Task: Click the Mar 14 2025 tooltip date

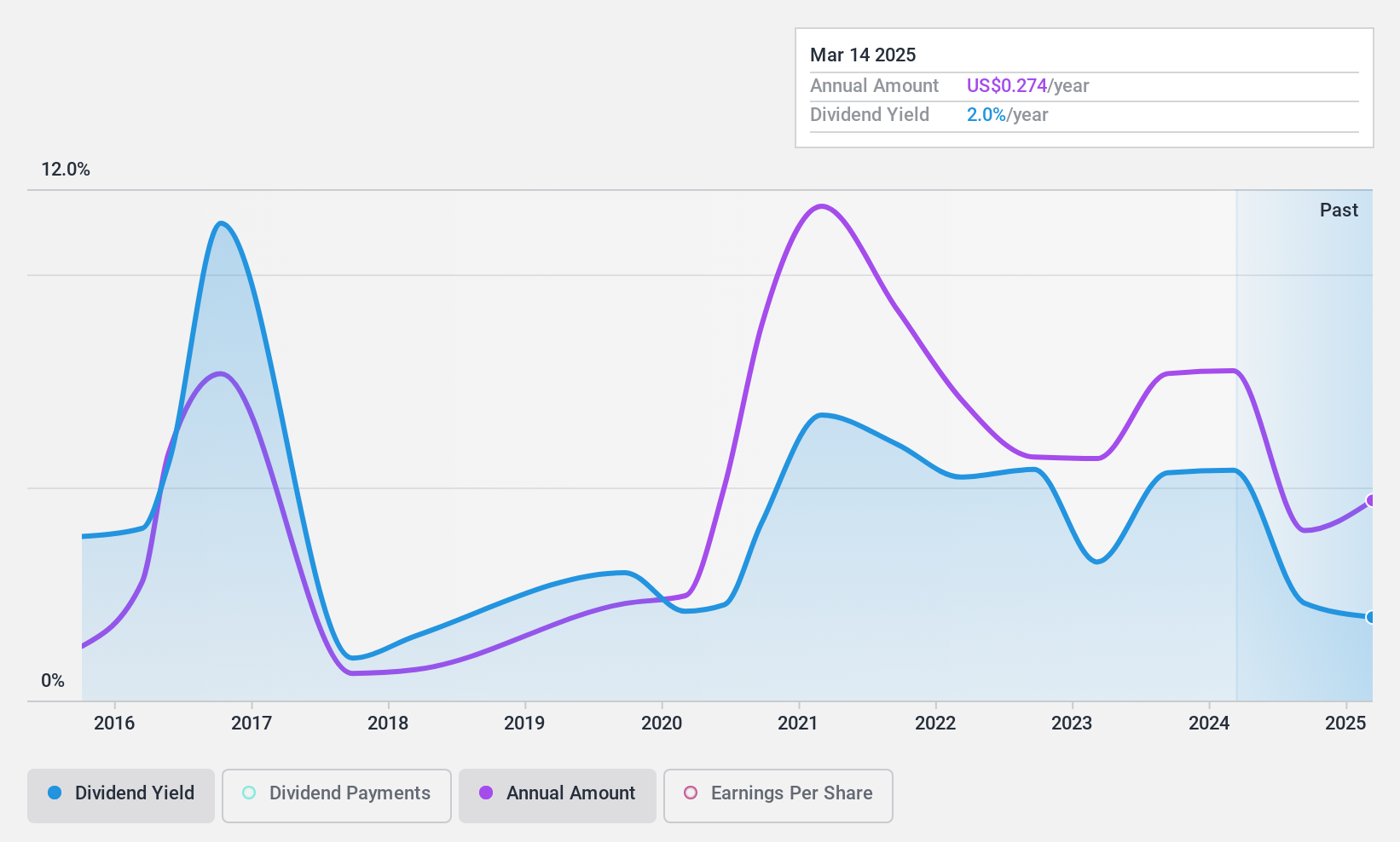Action: [863, 55]
